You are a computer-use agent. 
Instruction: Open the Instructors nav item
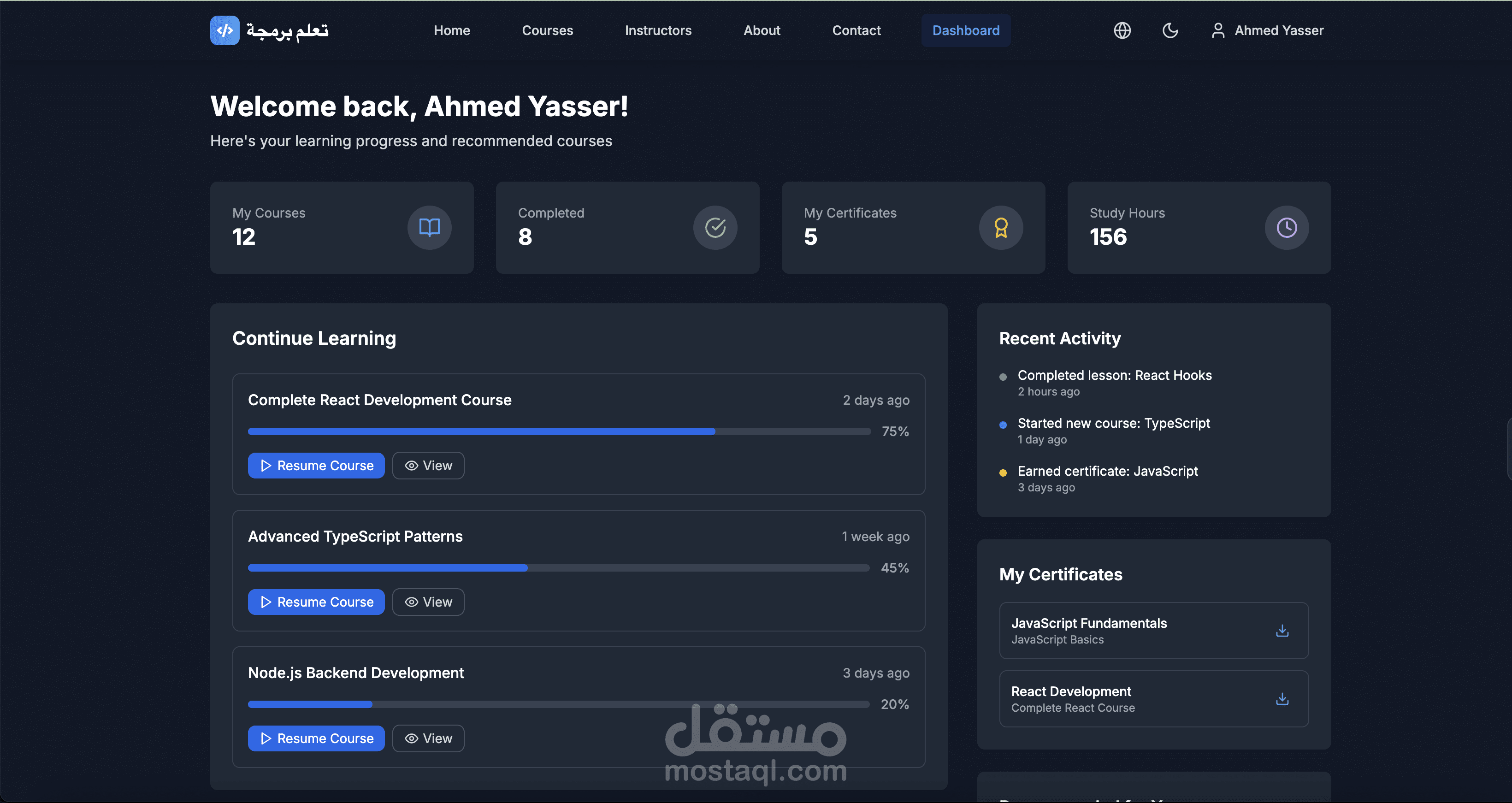point(658,30)
